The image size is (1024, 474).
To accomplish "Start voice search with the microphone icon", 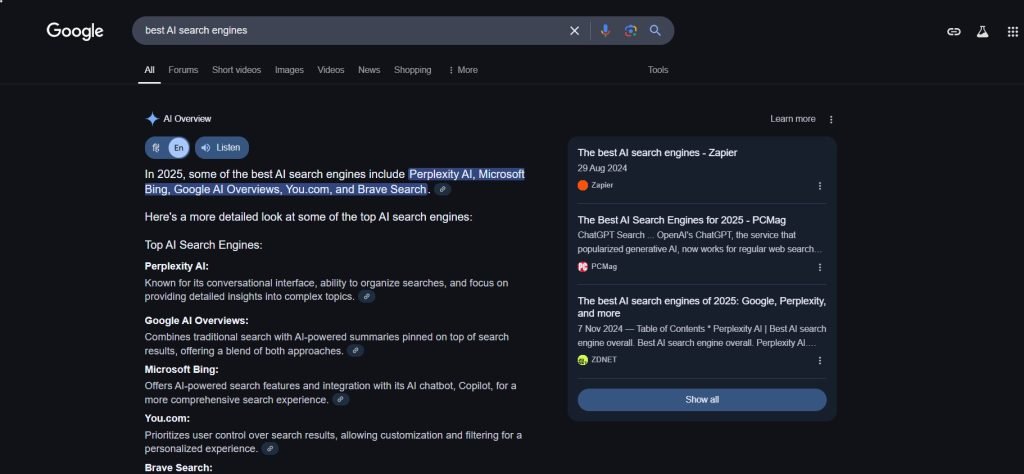I will (605, 31).
